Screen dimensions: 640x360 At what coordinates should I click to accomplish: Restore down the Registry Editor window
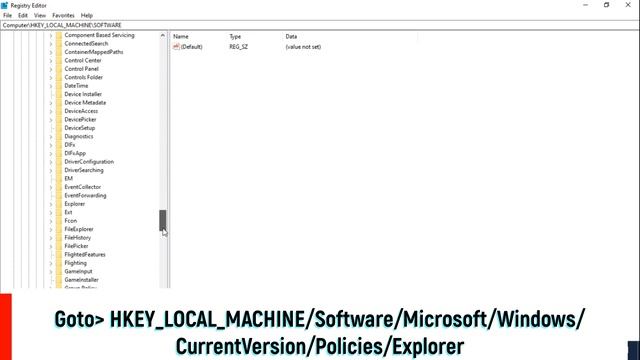(x=607, y=5)
